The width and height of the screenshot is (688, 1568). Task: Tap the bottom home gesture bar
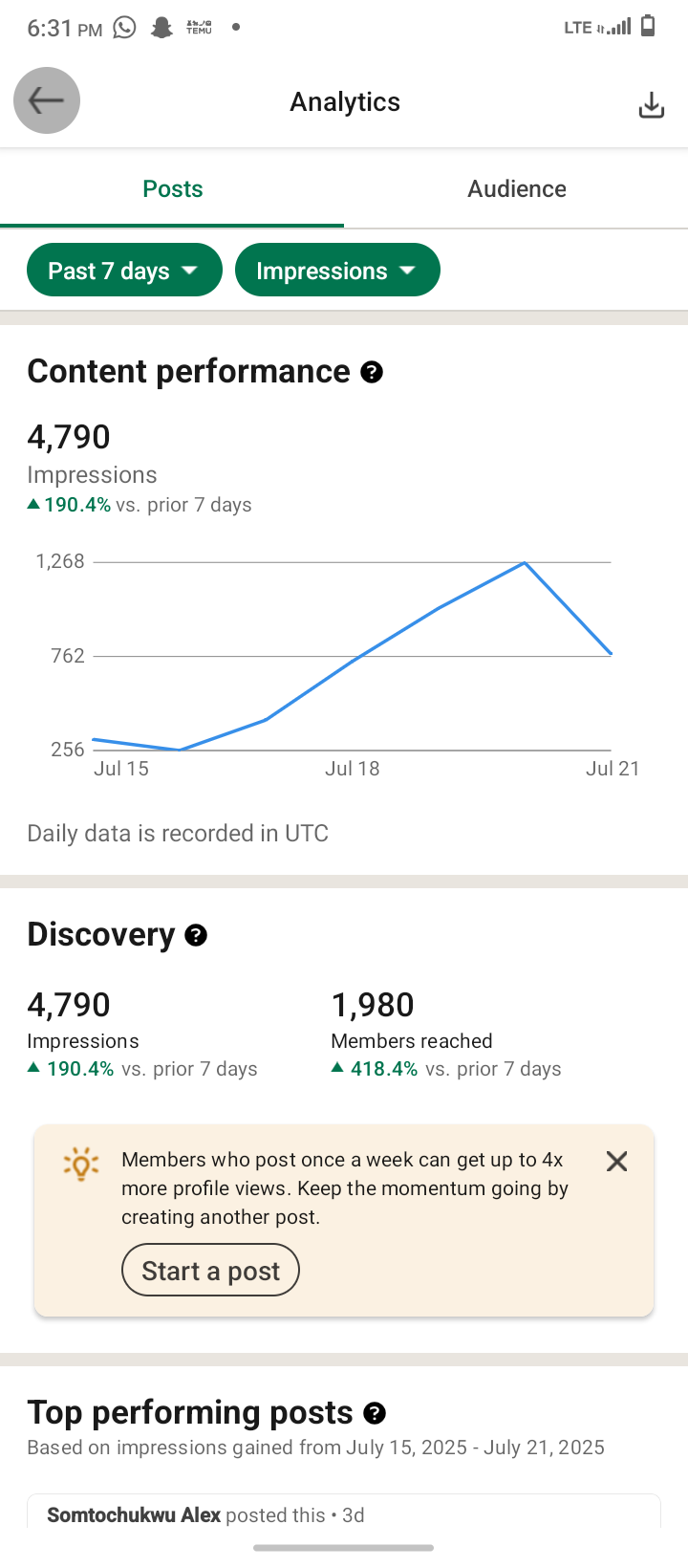click(344, 1547)
